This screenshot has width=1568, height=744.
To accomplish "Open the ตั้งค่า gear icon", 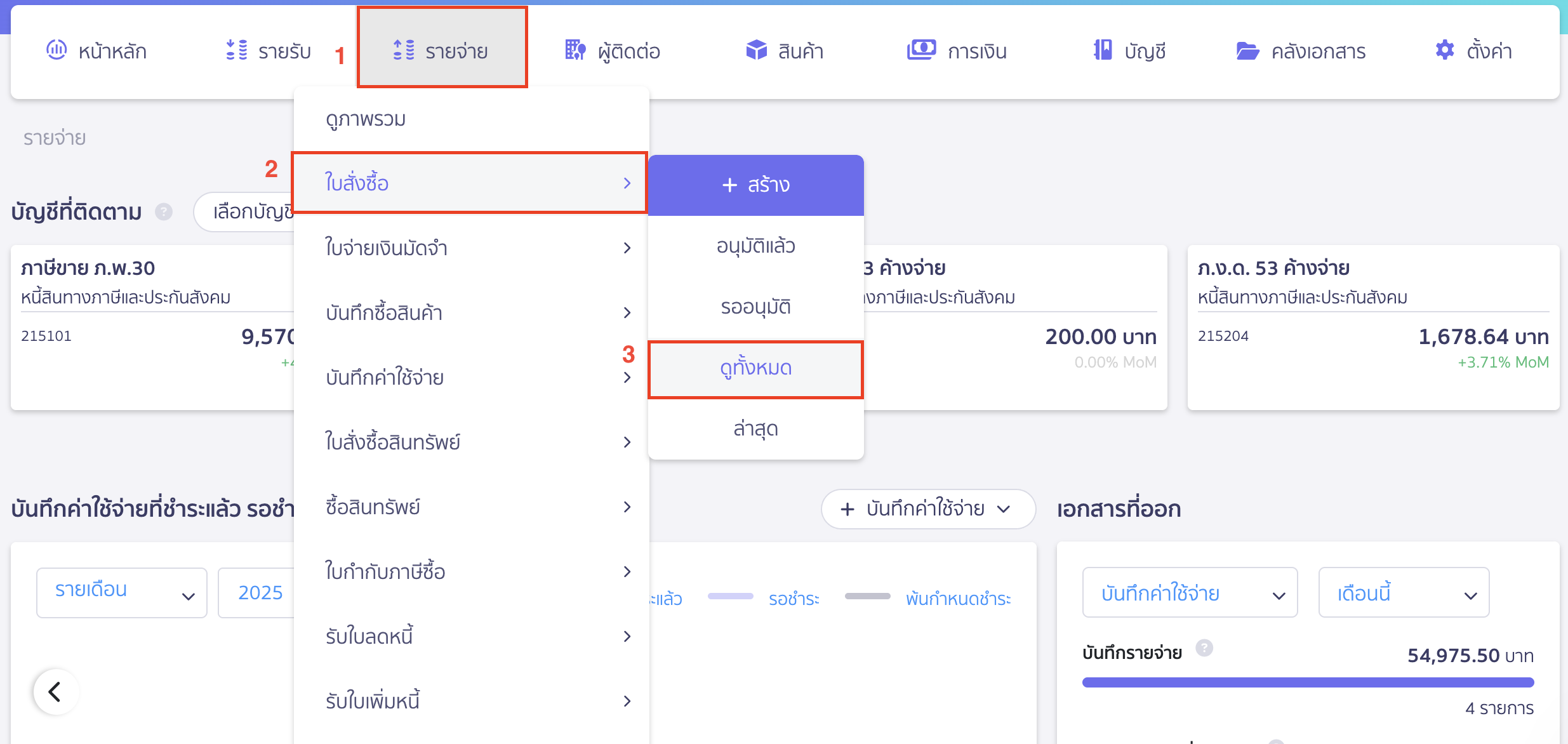I will click(1445, 50).
